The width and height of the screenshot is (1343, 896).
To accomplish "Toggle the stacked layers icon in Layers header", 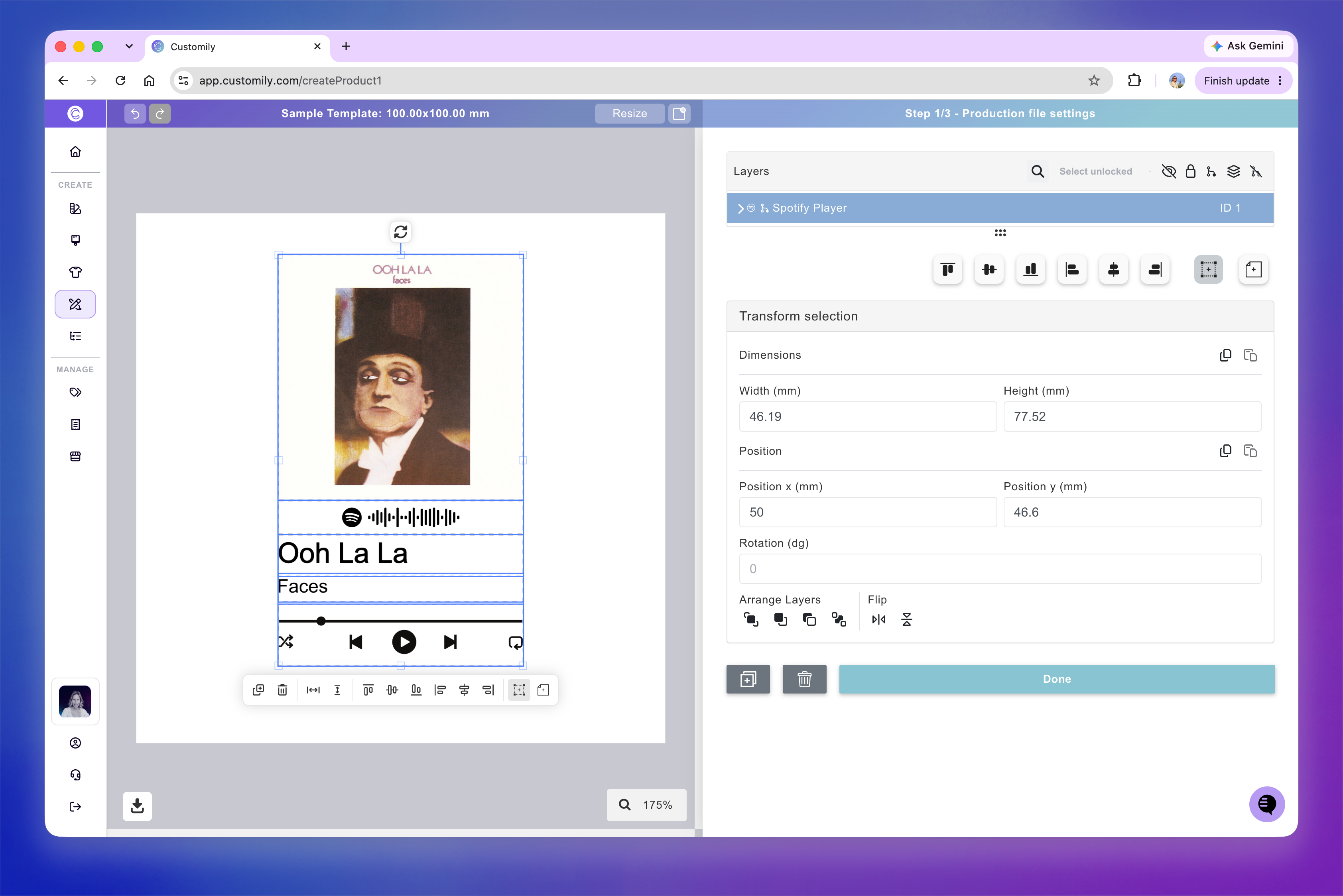I will (x=1234, y=171).
